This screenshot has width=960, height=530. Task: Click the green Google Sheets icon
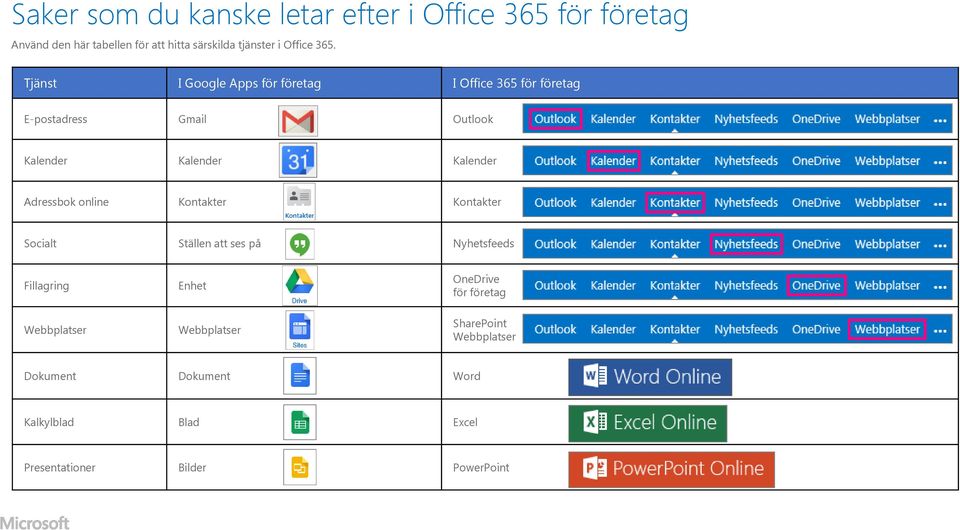pyautogui.click(x=300, y=422)
